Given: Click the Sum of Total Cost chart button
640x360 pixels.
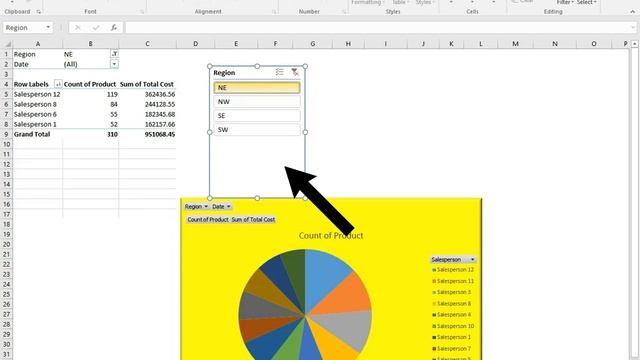Looking at the screenshot, I should point(253,220).
